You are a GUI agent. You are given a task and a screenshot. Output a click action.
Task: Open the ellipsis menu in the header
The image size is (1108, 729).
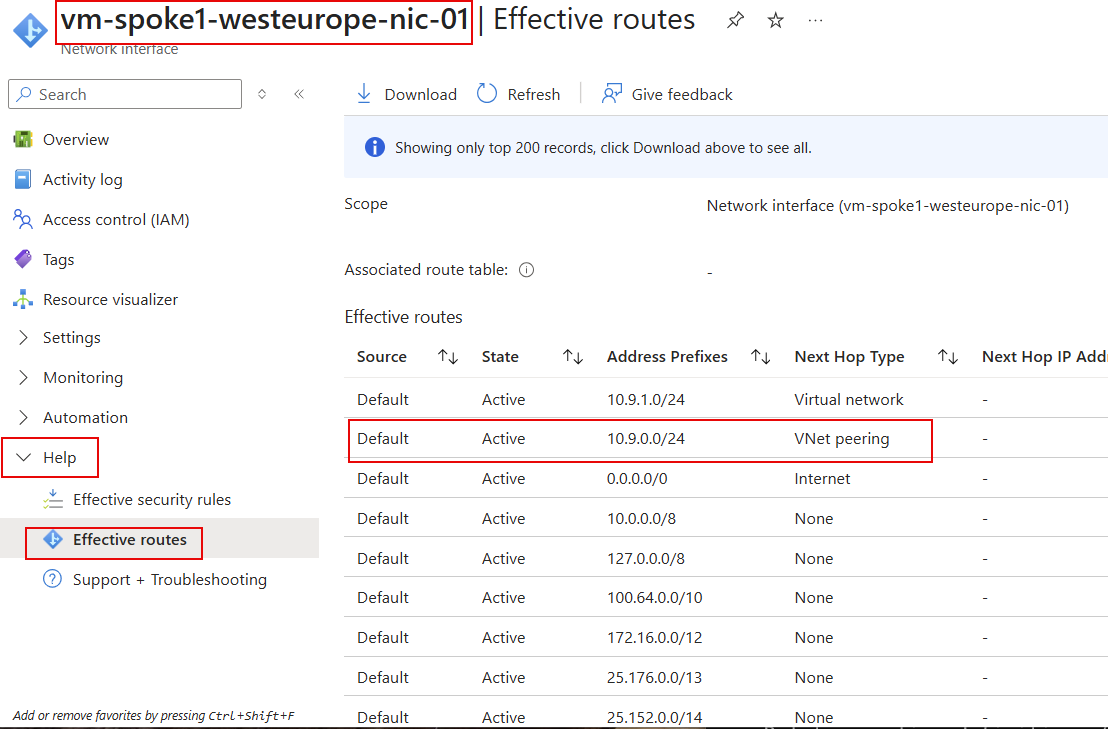click(815, 20)
